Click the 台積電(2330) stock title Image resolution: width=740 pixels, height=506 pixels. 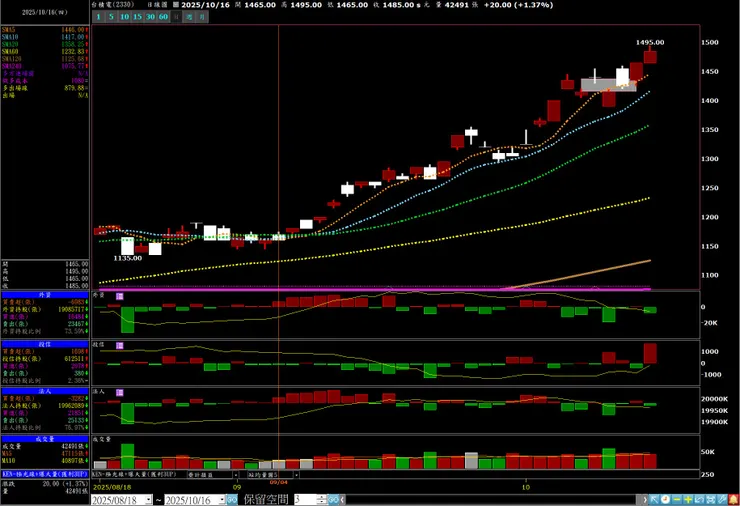point(113,5)
